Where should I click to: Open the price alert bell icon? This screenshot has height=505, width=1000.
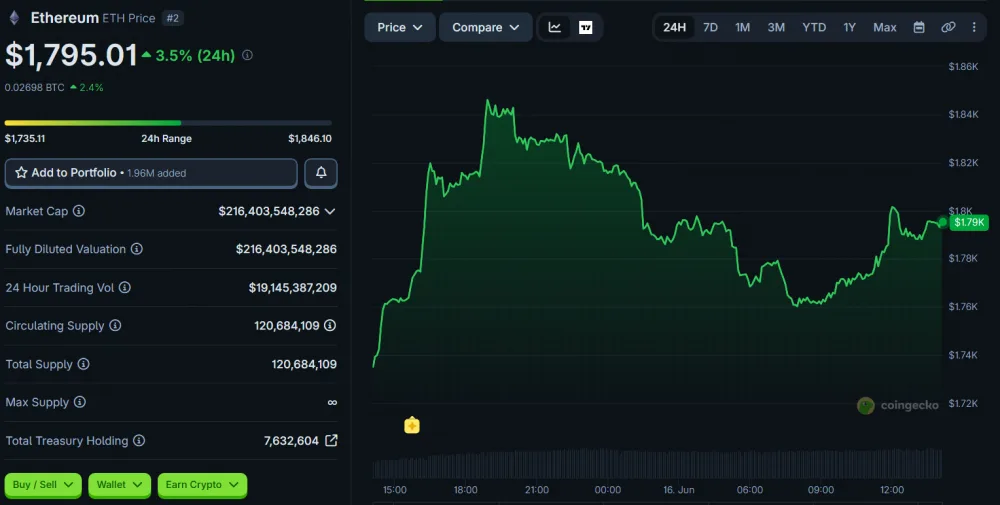321,173
